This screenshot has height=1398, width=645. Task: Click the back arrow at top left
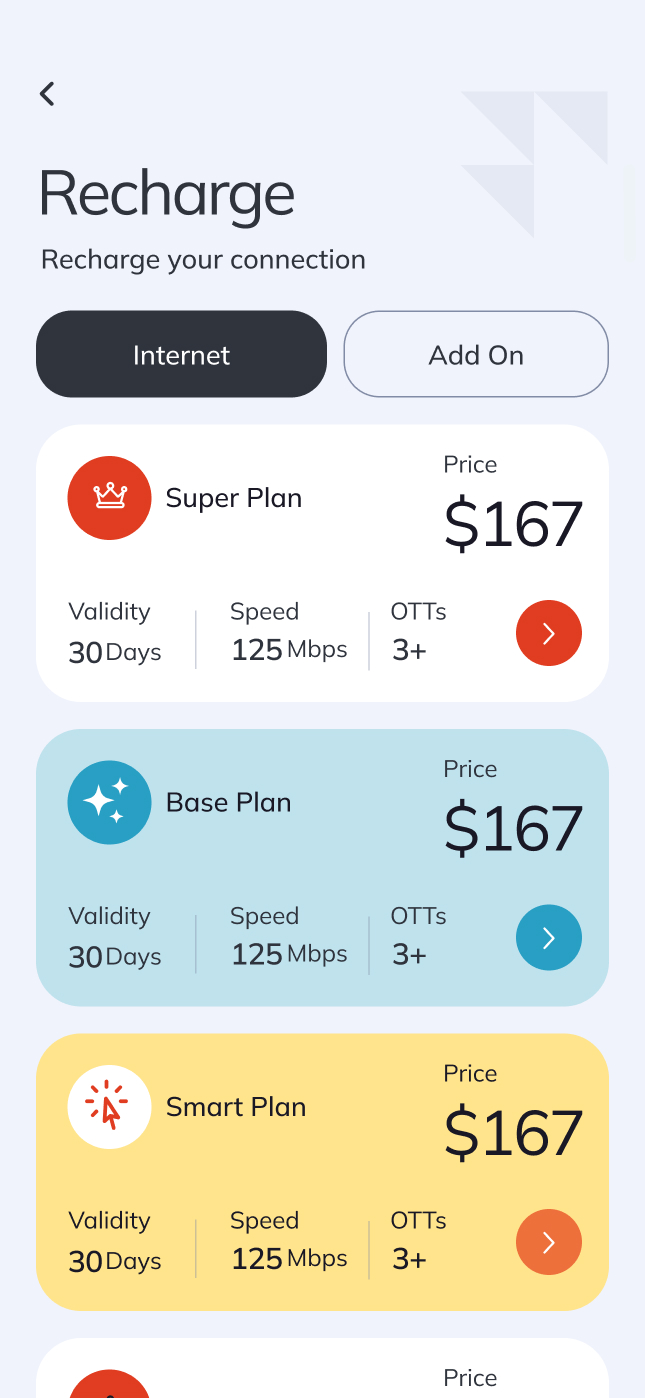tap(46, 93)
